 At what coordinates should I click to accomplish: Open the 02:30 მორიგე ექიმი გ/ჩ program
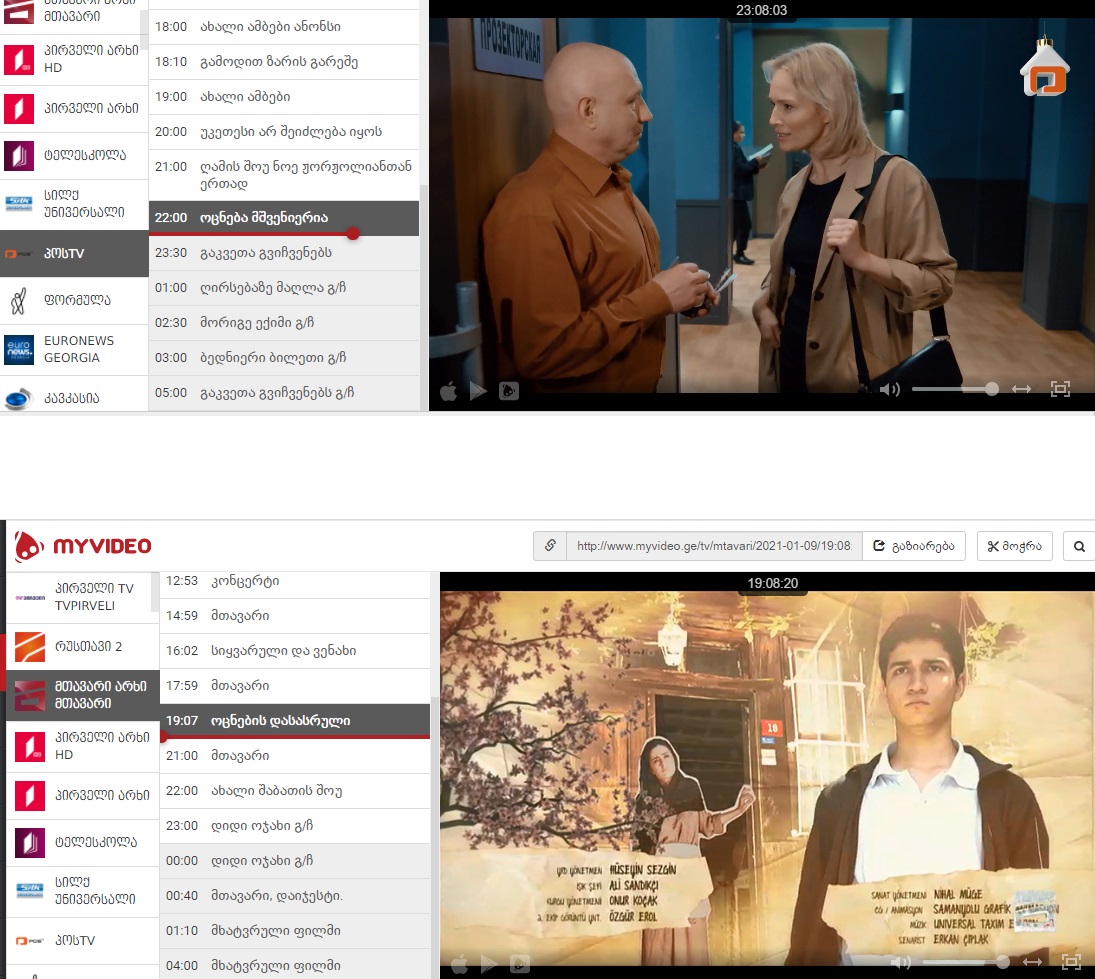coord(284,323)
